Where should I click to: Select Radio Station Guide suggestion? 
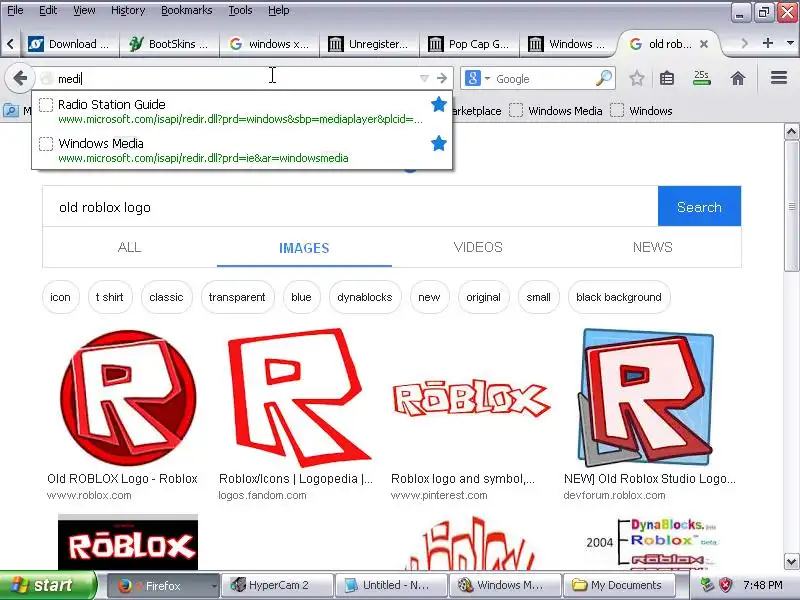point(242,111)
